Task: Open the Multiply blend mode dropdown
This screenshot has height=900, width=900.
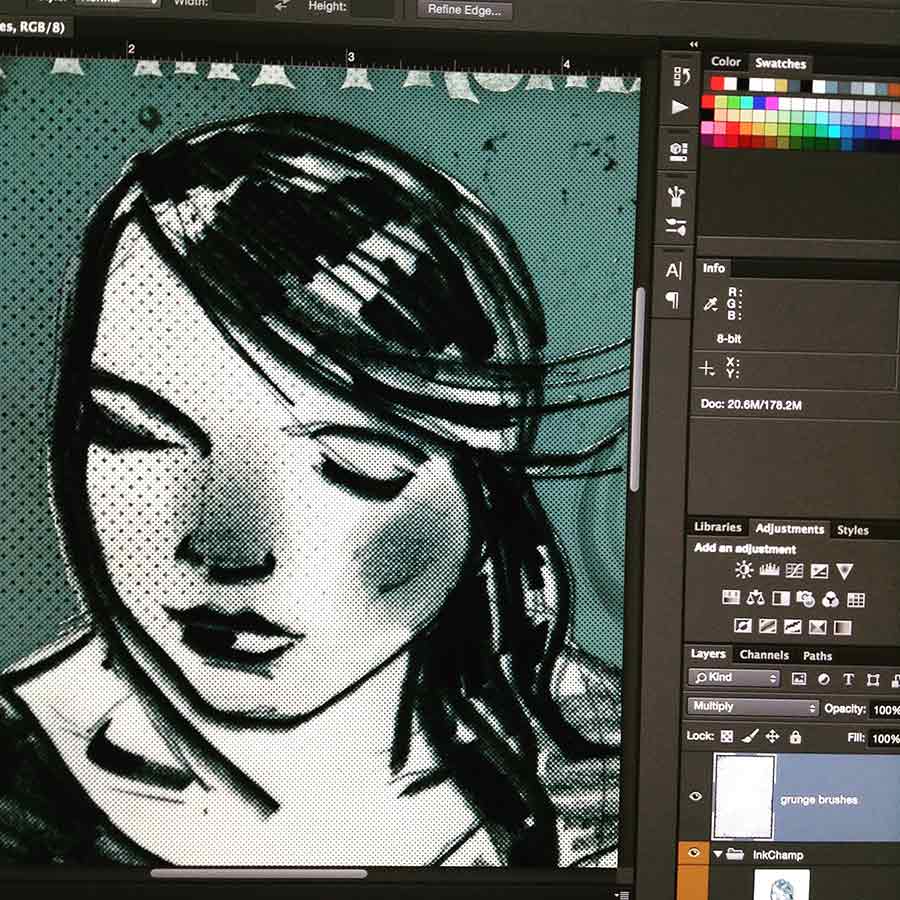Action: [x=750, y=707]
